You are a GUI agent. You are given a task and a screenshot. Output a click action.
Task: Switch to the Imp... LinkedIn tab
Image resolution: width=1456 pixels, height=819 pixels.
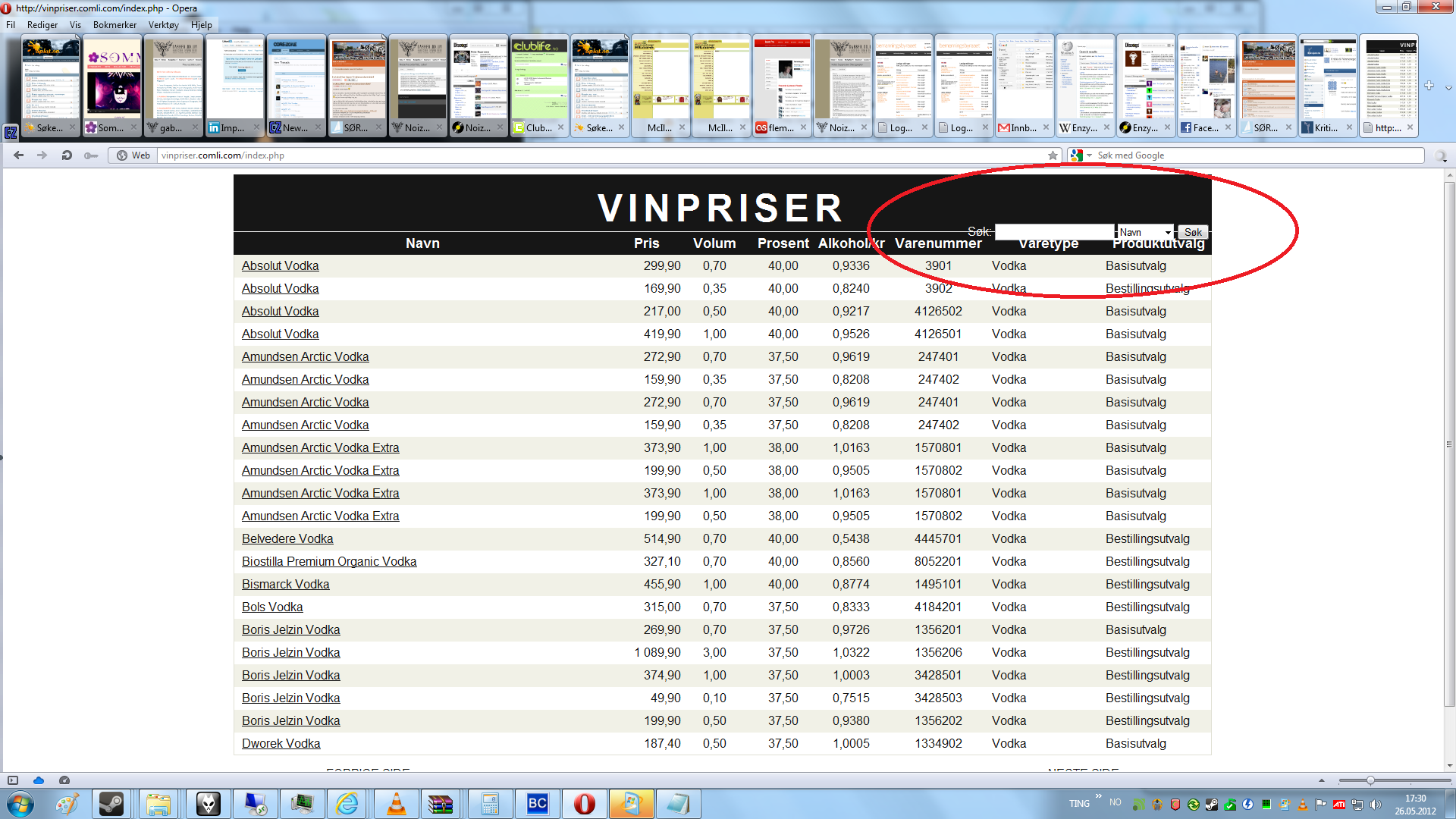click(235, 87)
